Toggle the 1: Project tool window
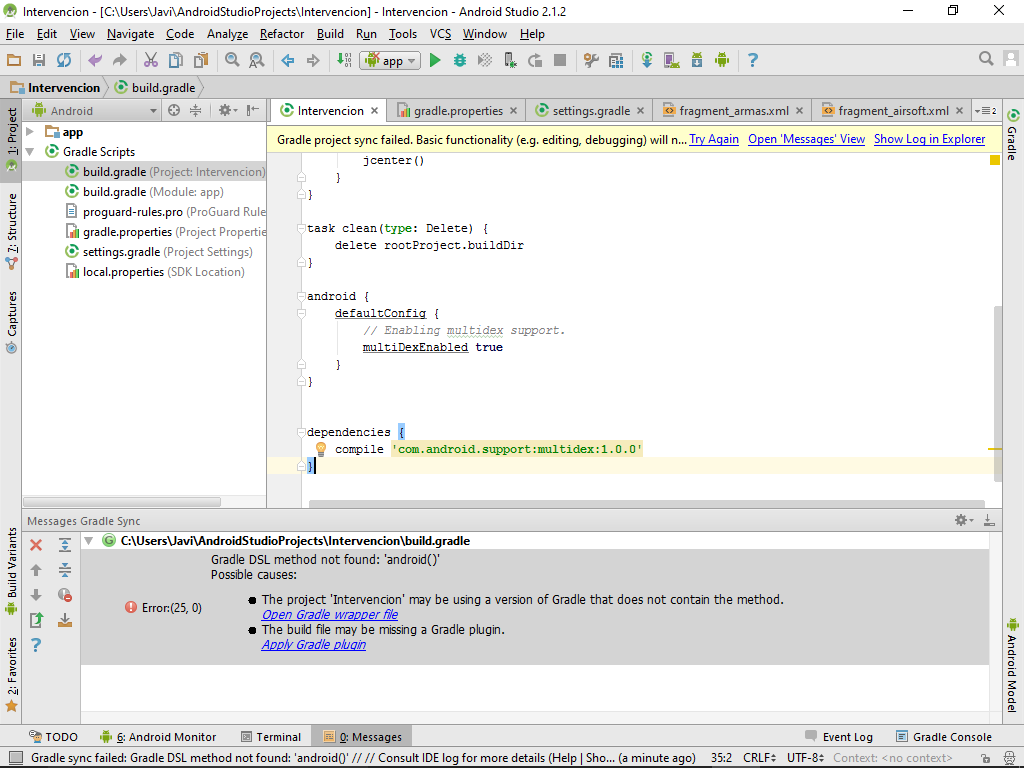The height and width of the screenshot is (768, 1024). tap(12, 140)
